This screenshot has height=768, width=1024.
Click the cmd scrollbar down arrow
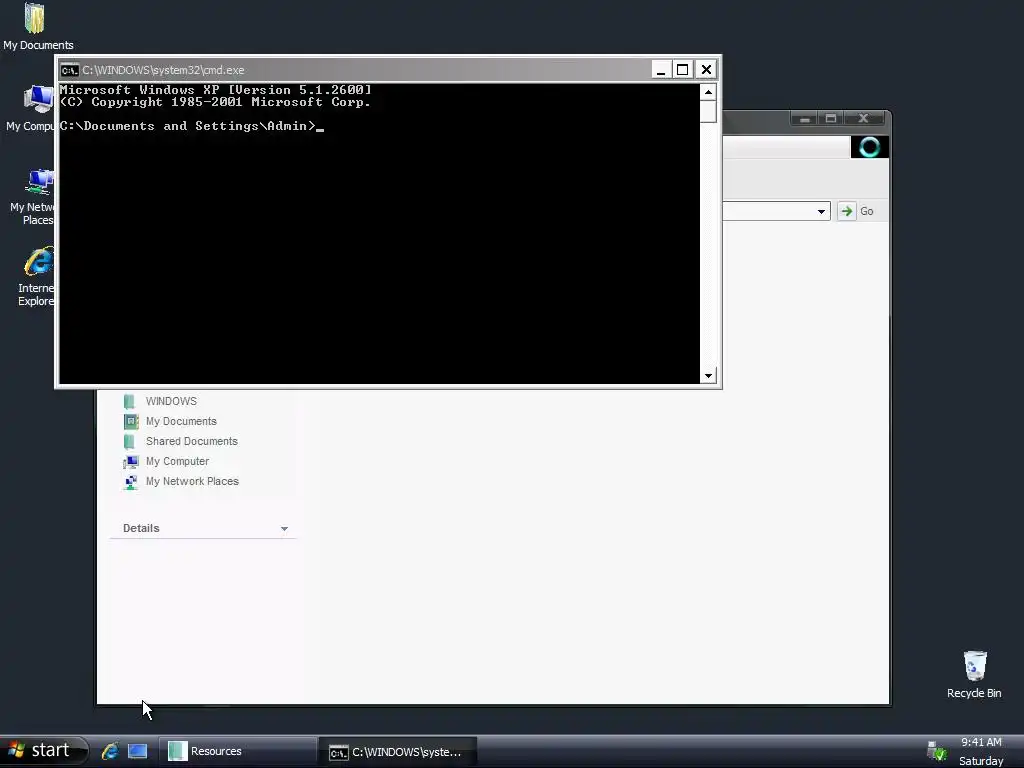click(708, 376)
